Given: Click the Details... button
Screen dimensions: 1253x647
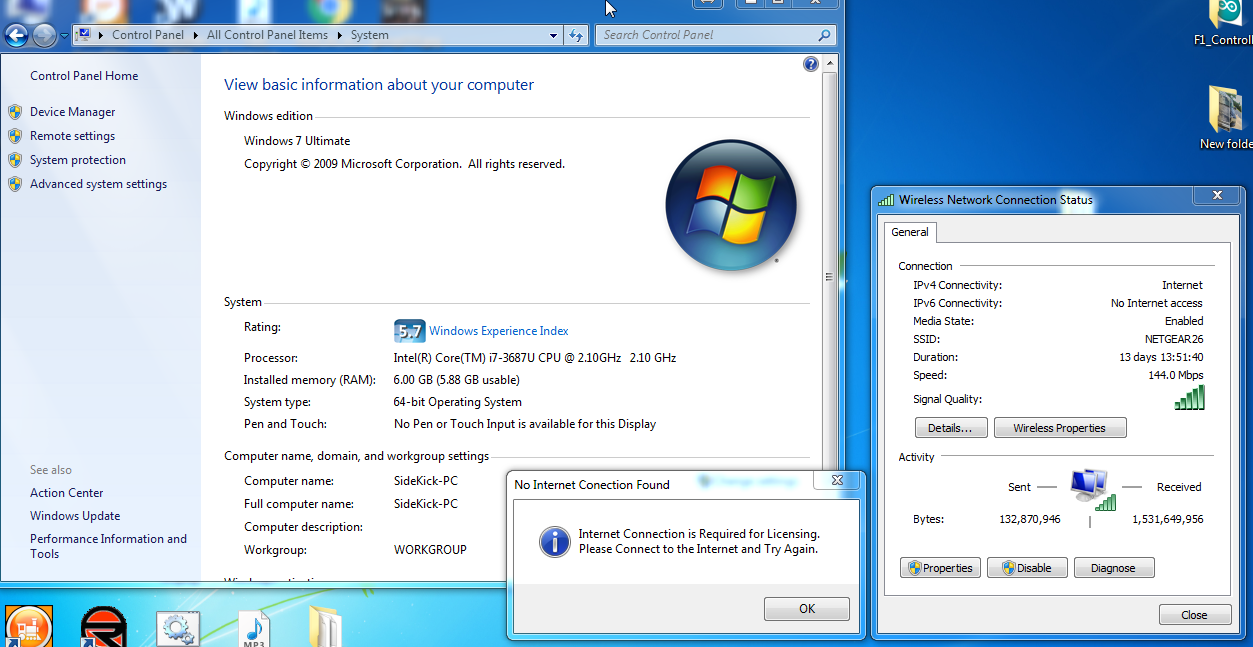Looking at the screenshot, I should [951, 428].
